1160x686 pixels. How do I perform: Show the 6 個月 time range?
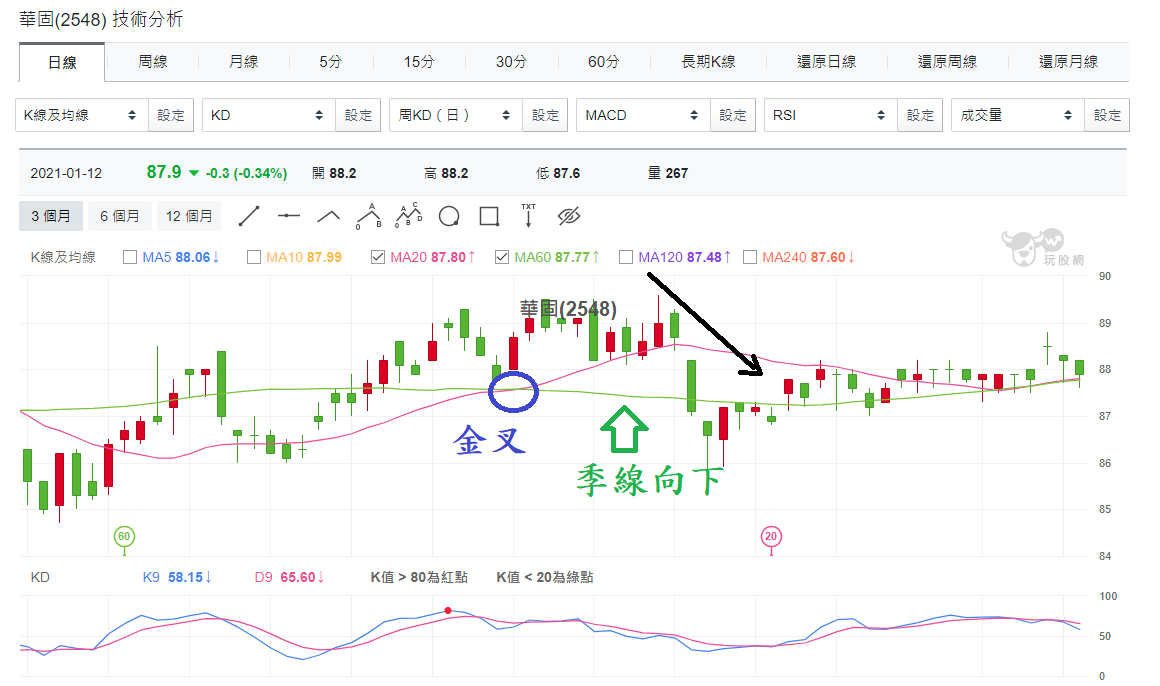click(120, 216)
